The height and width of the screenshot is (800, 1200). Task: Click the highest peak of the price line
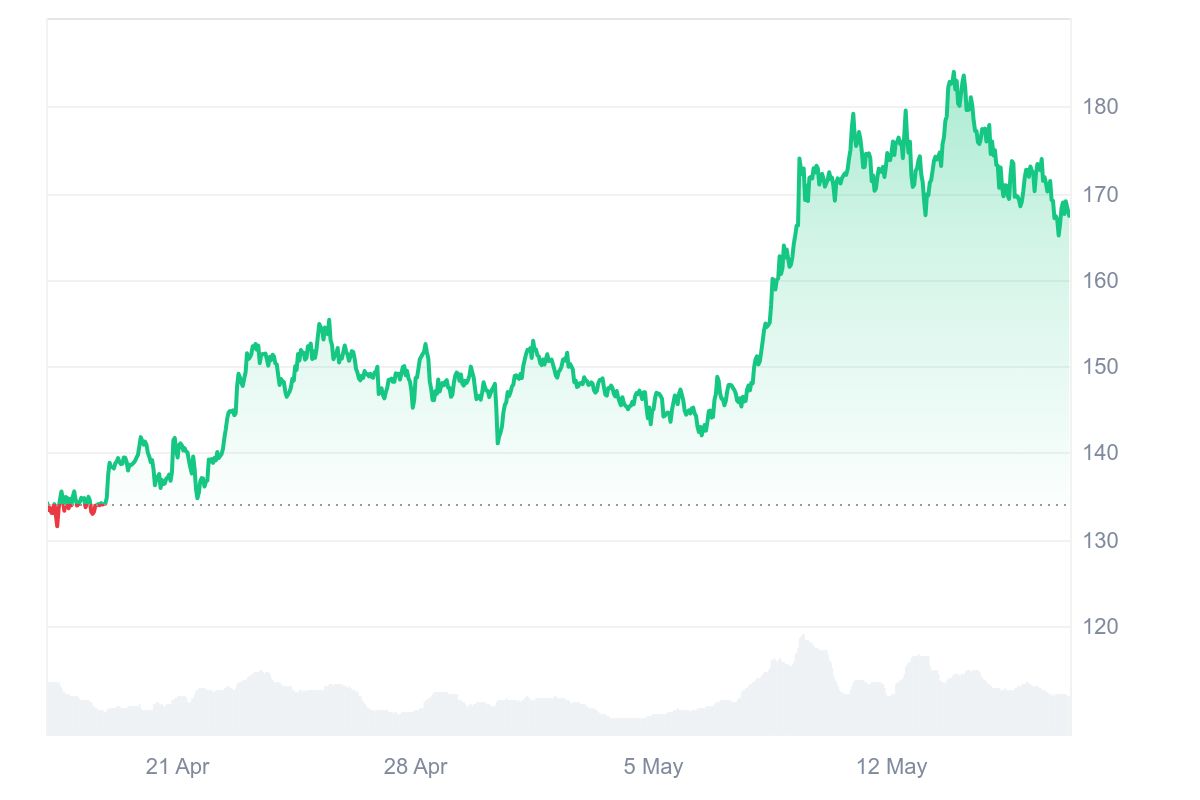[x=953, y=73]
